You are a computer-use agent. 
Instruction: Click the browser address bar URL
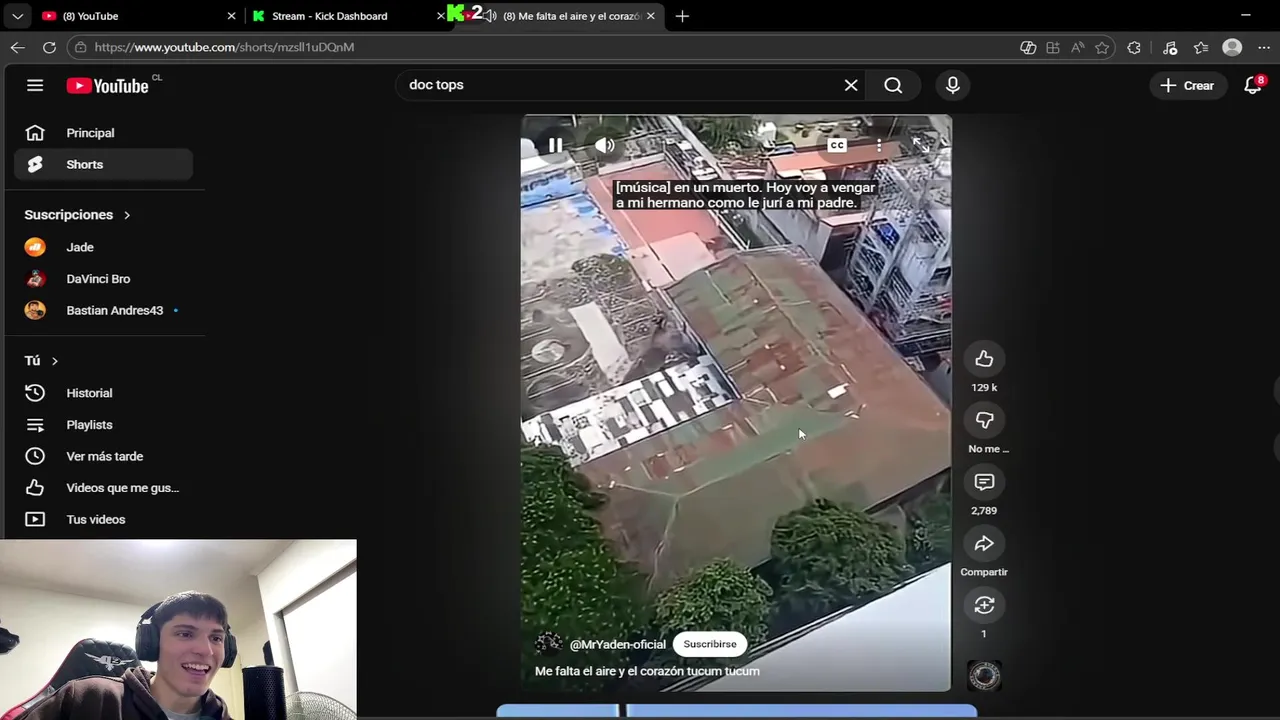pos(224,47)
